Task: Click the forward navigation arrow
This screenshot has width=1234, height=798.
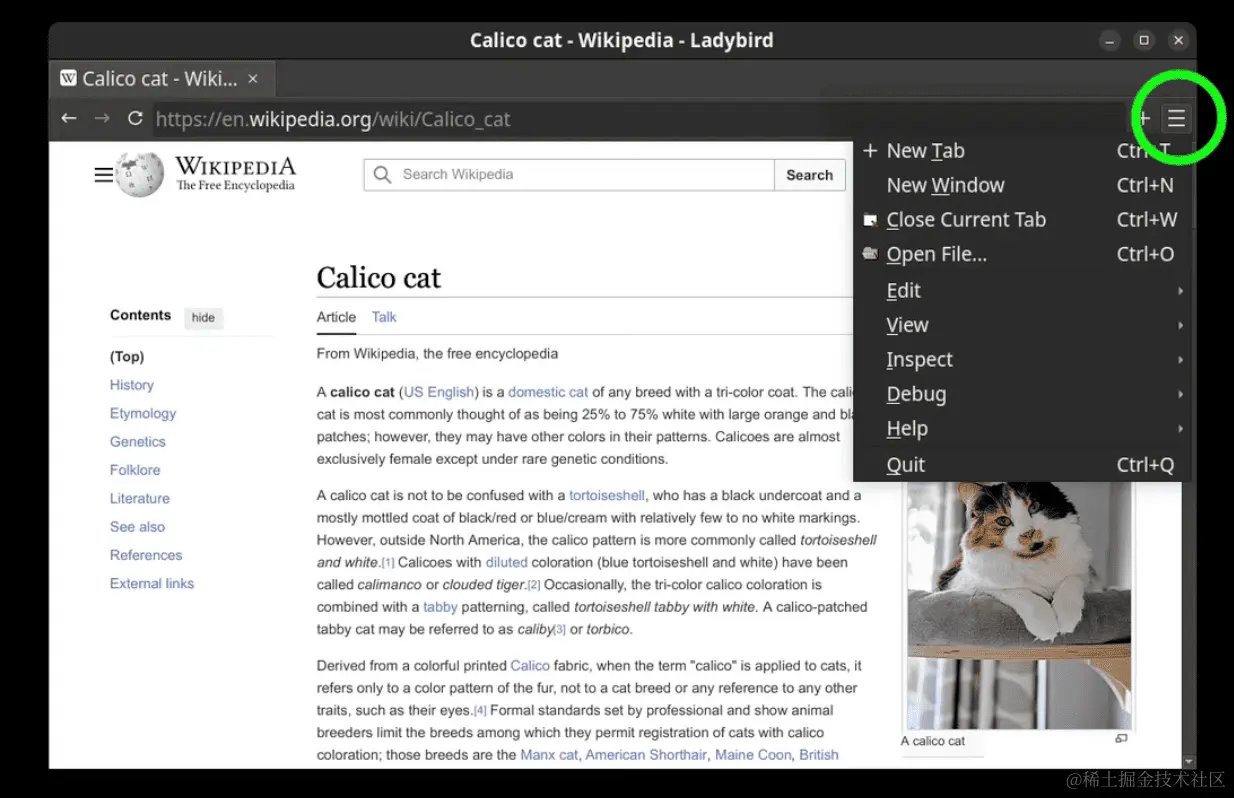Action: click(x=101, y=118)
